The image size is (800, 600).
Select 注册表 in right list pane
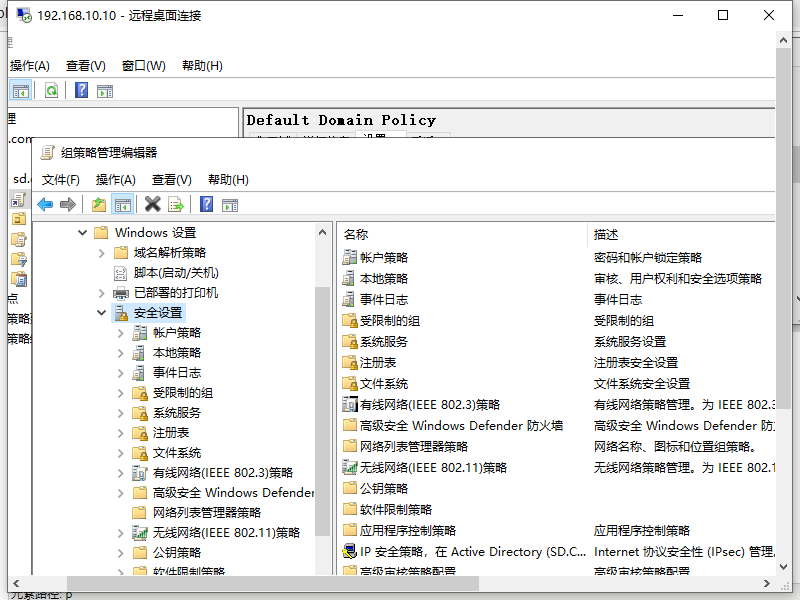point(378,363)
